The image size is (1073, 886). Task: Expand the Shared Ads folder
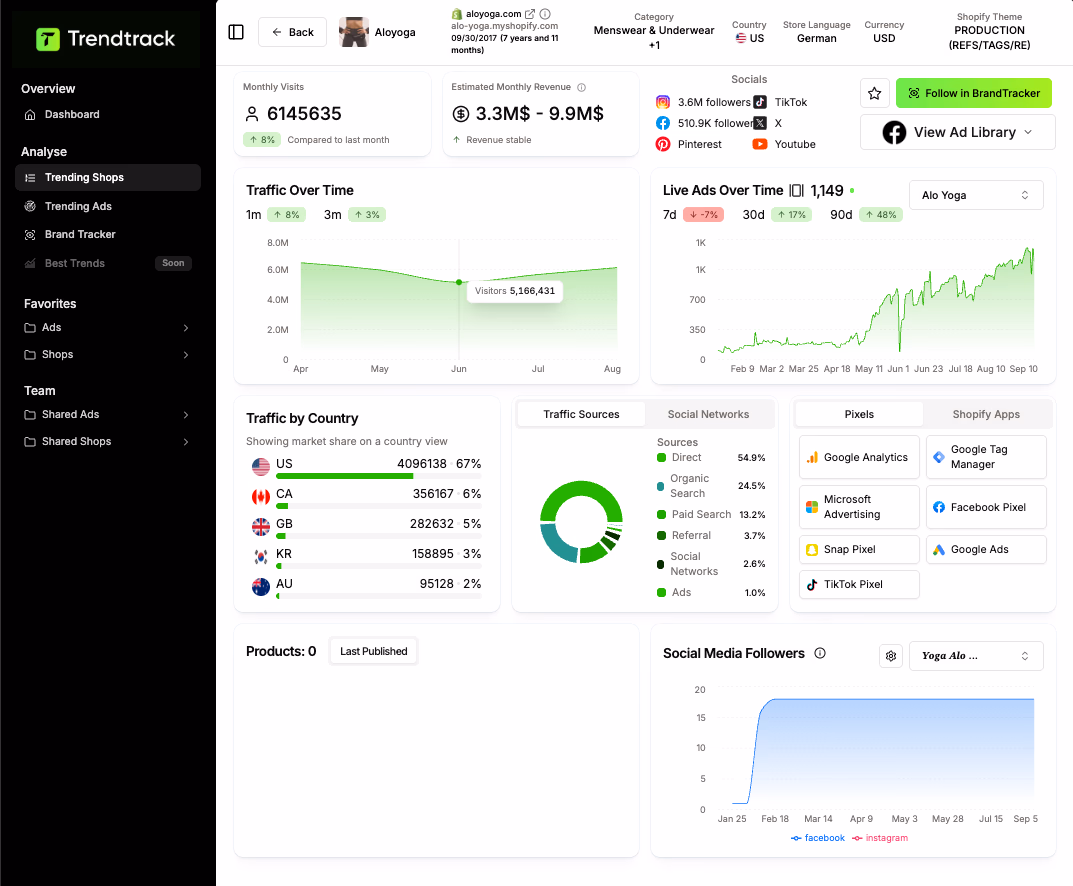point(107,415)
